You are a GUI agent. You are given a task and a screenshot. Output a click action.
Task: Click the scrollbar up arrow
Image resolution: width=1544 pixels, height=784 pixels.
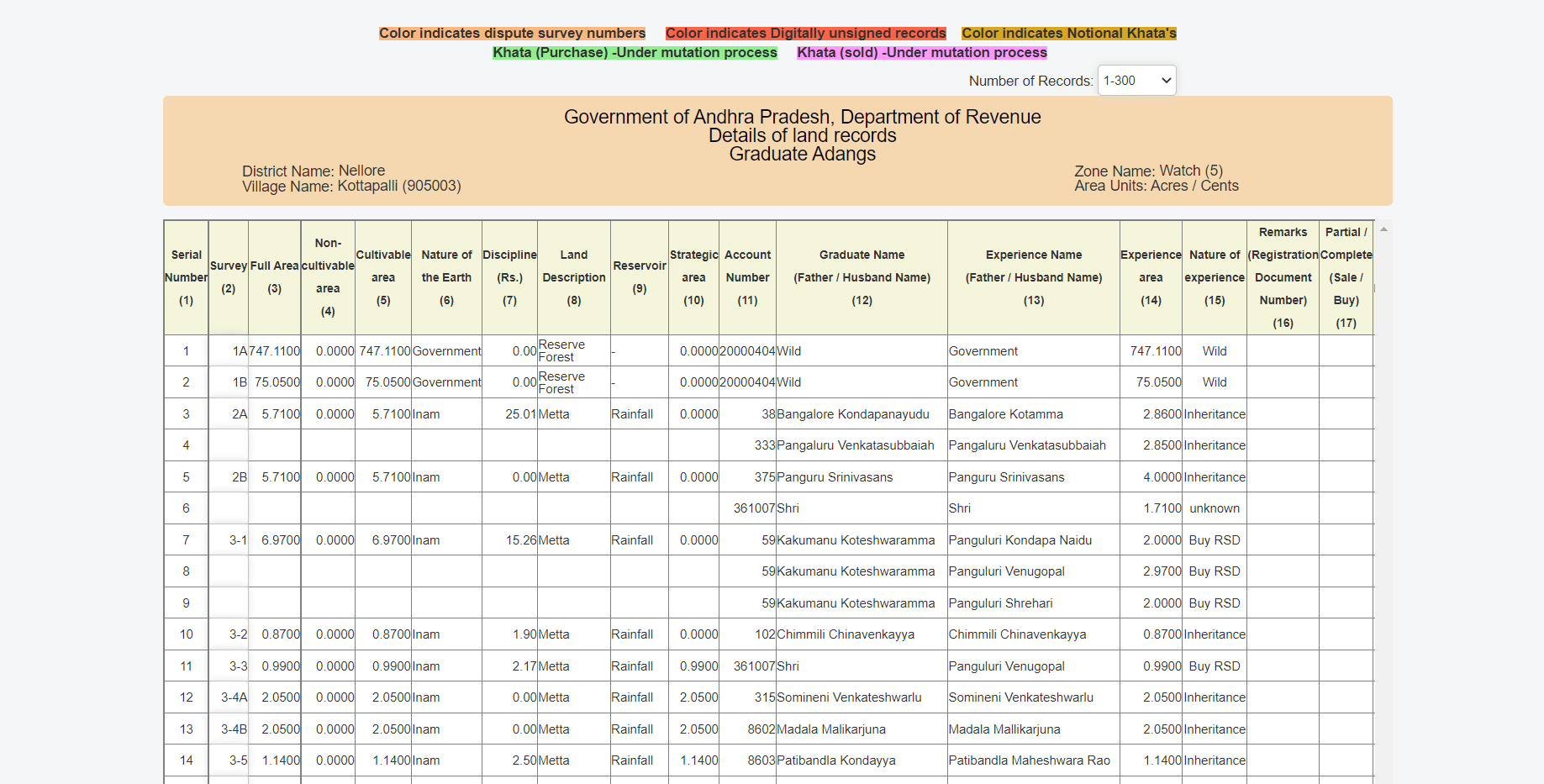click(1383, 228)
